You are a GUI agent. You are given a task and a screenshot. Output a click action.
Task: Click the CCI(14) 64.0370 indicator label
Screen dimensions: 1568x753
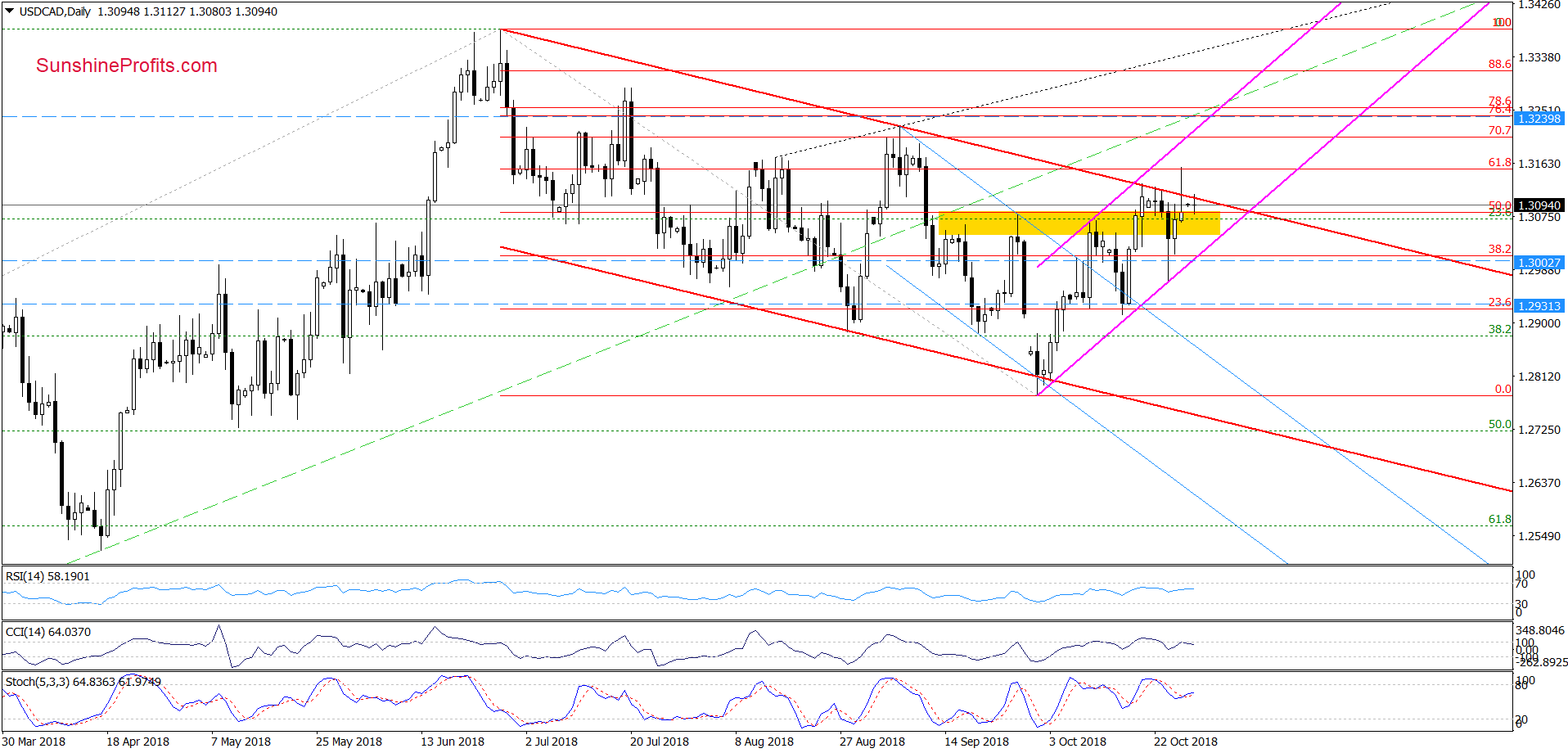(x=48, y=632)
